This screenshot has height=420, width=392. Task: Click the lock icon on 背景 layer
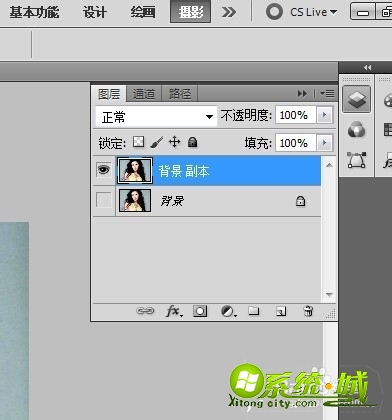coord(300,201)
